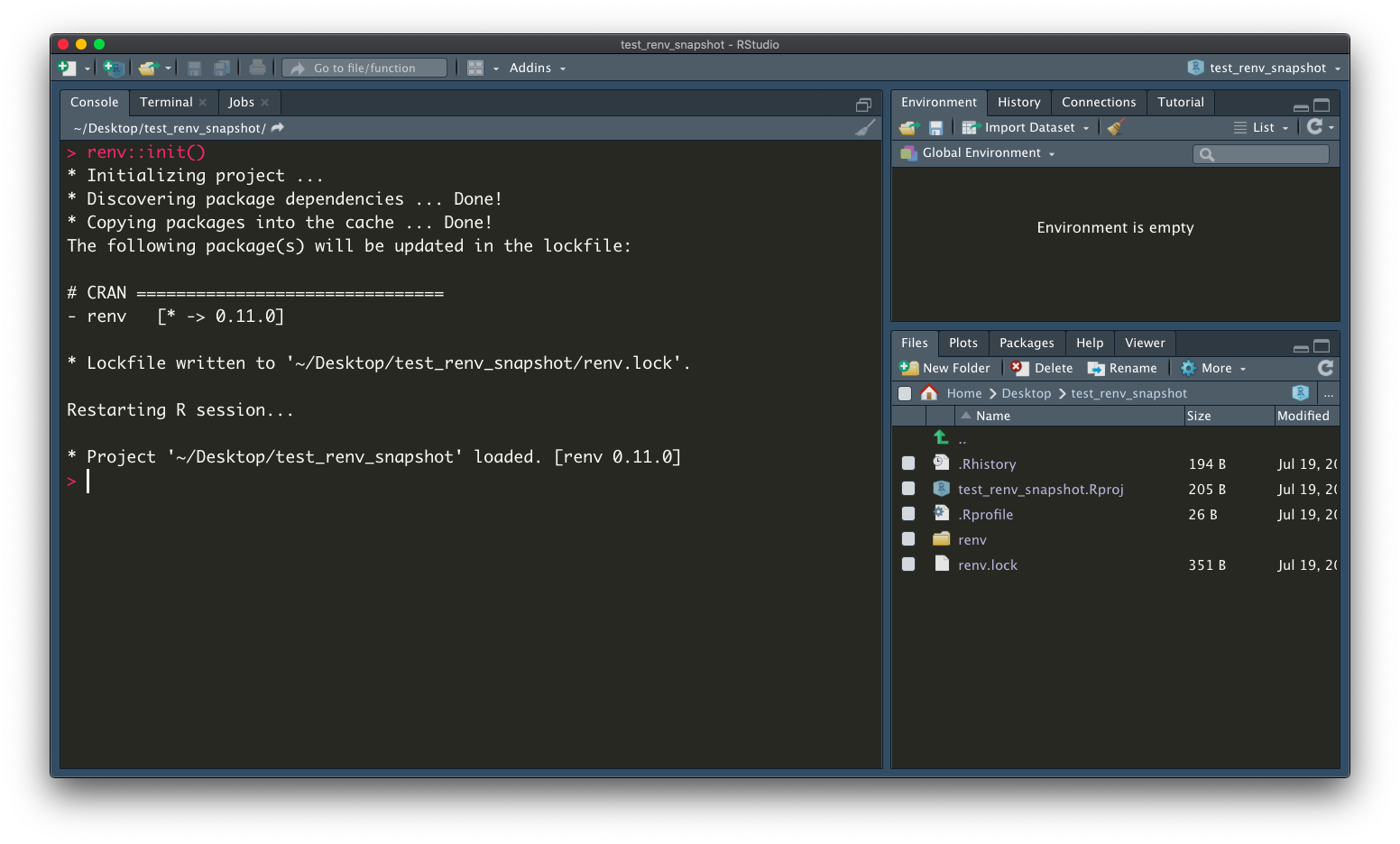Switch to the Plots tab
Screen dimensions: 1400x844
pyautogui.click(x=963, y=343)
